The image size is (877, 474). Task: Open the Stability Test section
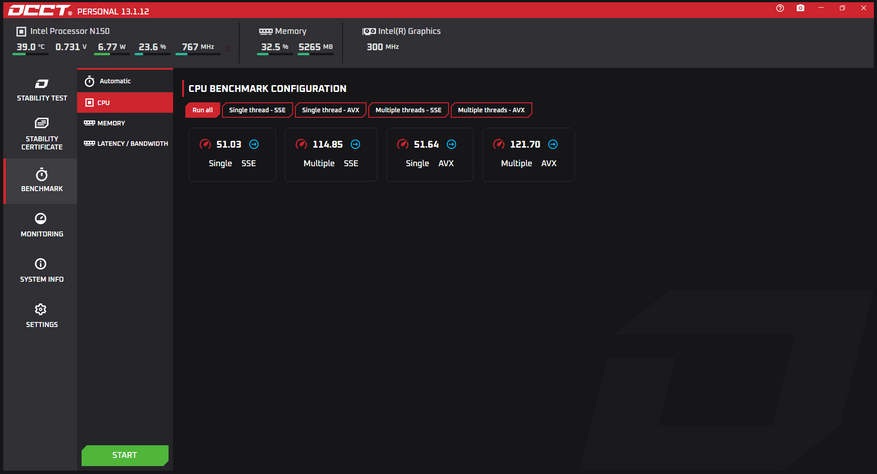coord(41,90)
